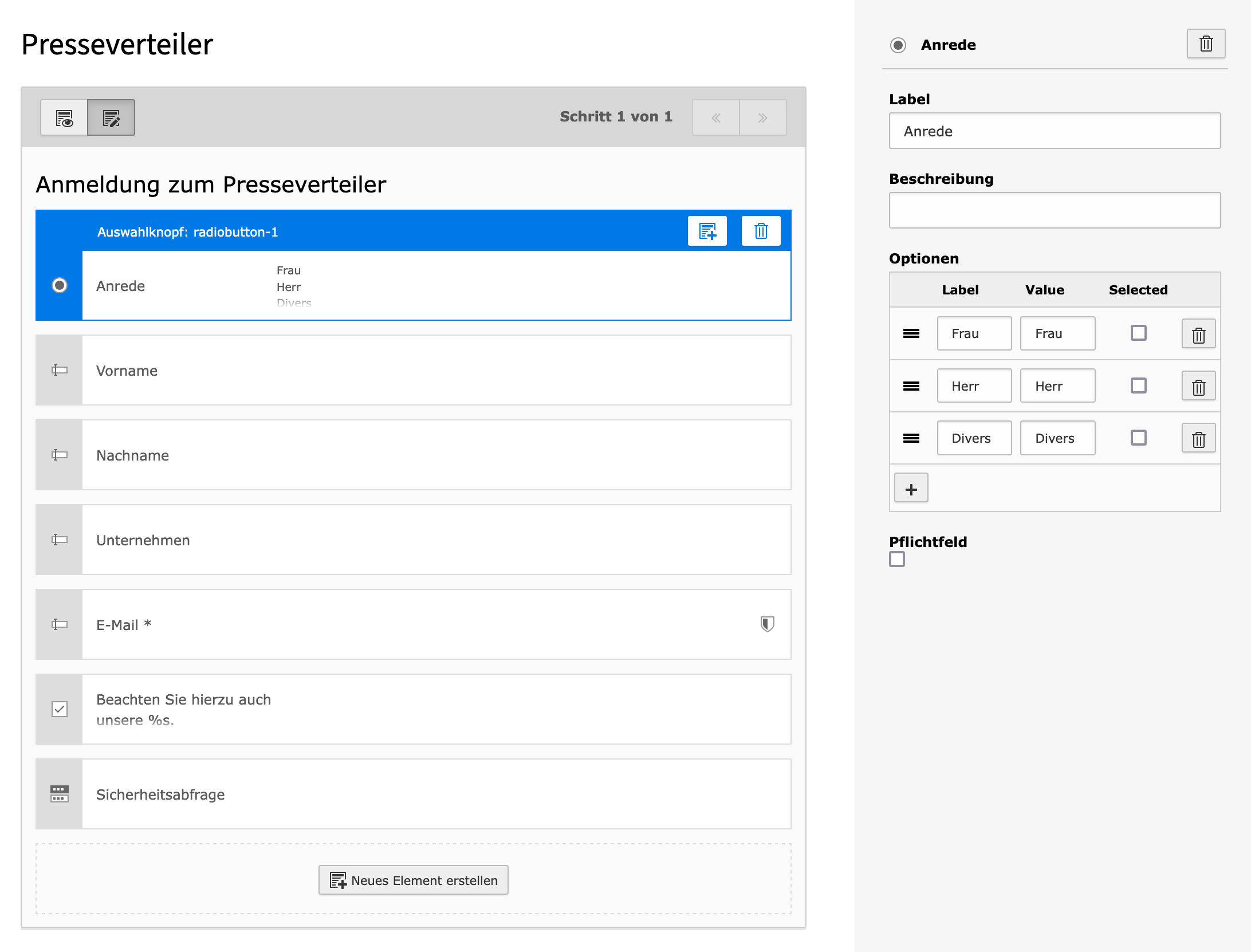The width and height of the screenshot is (1251, 952).
Task: Add a new option with plus button
Action: click(x=911, y=489)
